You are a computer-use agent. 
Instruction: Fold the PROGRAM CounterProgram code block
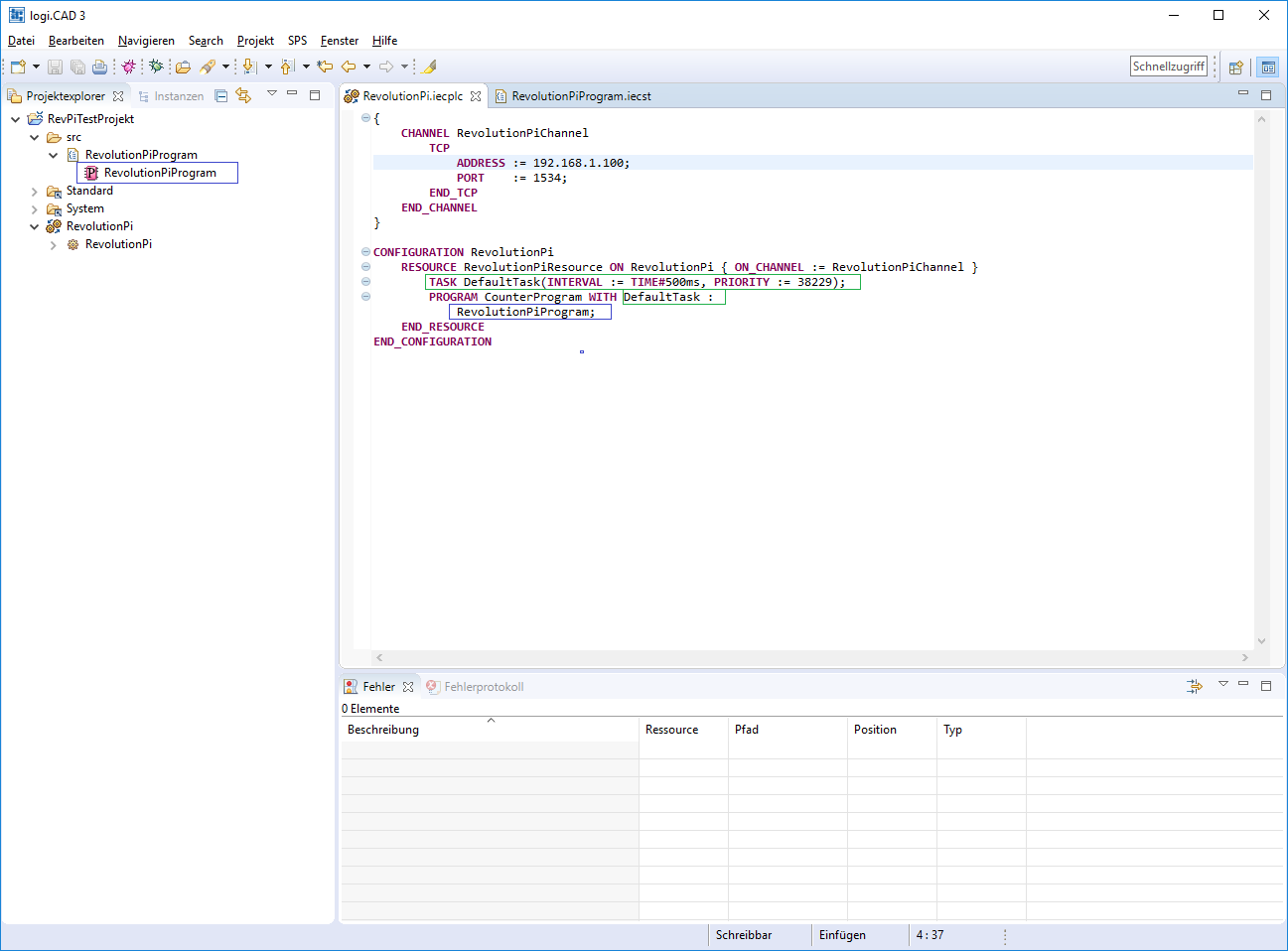(365, 297)
